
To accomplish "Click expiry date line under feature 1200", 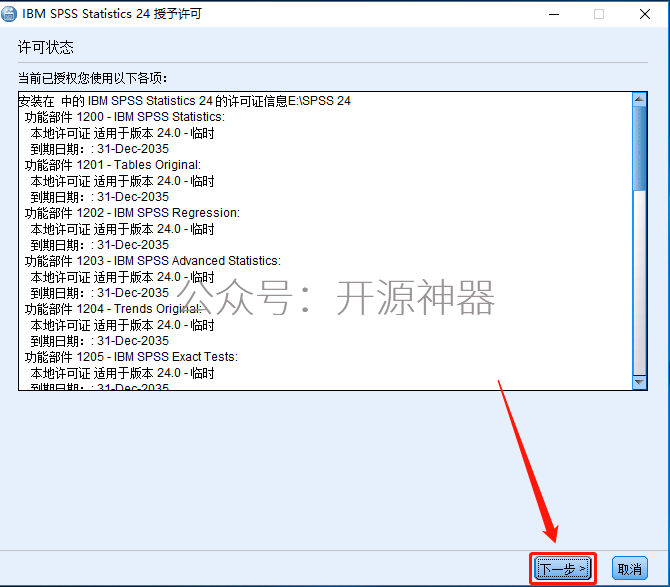I will tap(100, 149).
